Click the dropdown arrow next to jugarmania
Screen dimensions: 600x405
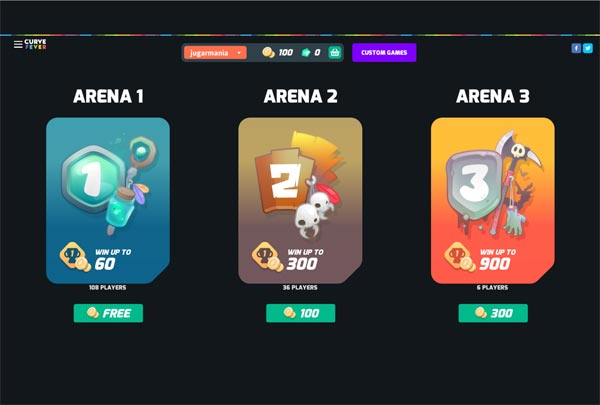coord(239,52)
